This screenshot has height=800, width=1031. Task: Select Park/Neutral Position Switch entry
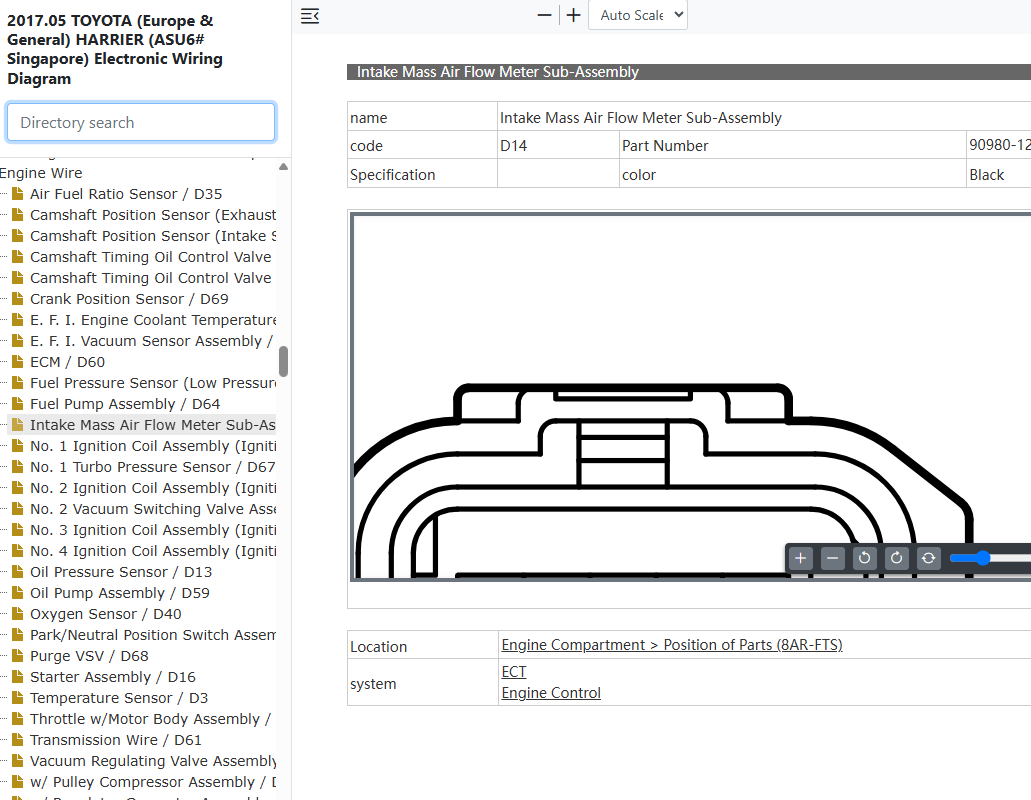[153, 635]
